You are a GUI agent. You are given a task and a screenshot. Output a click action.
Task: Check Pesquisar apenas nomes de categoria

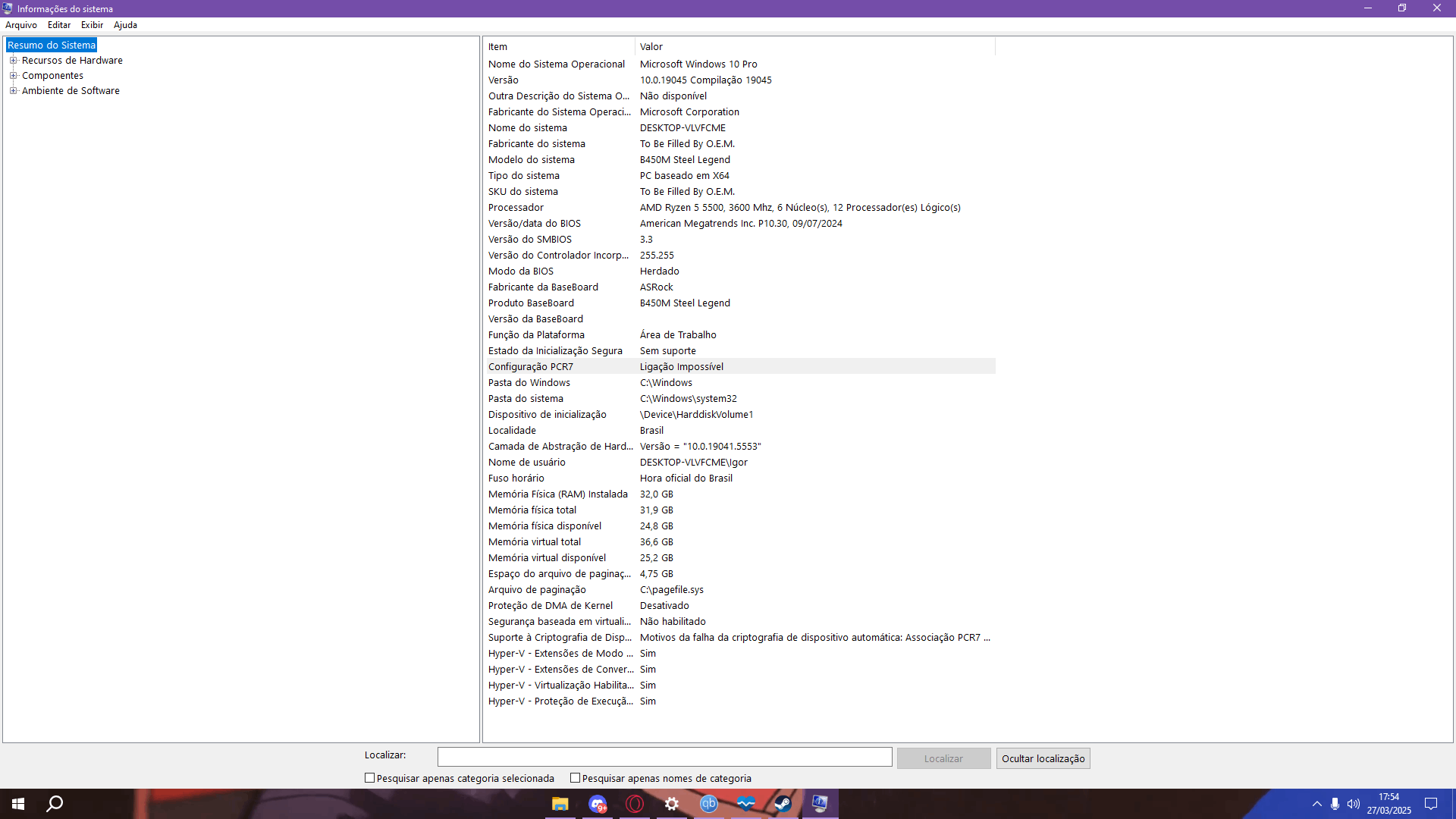(576, 778)
